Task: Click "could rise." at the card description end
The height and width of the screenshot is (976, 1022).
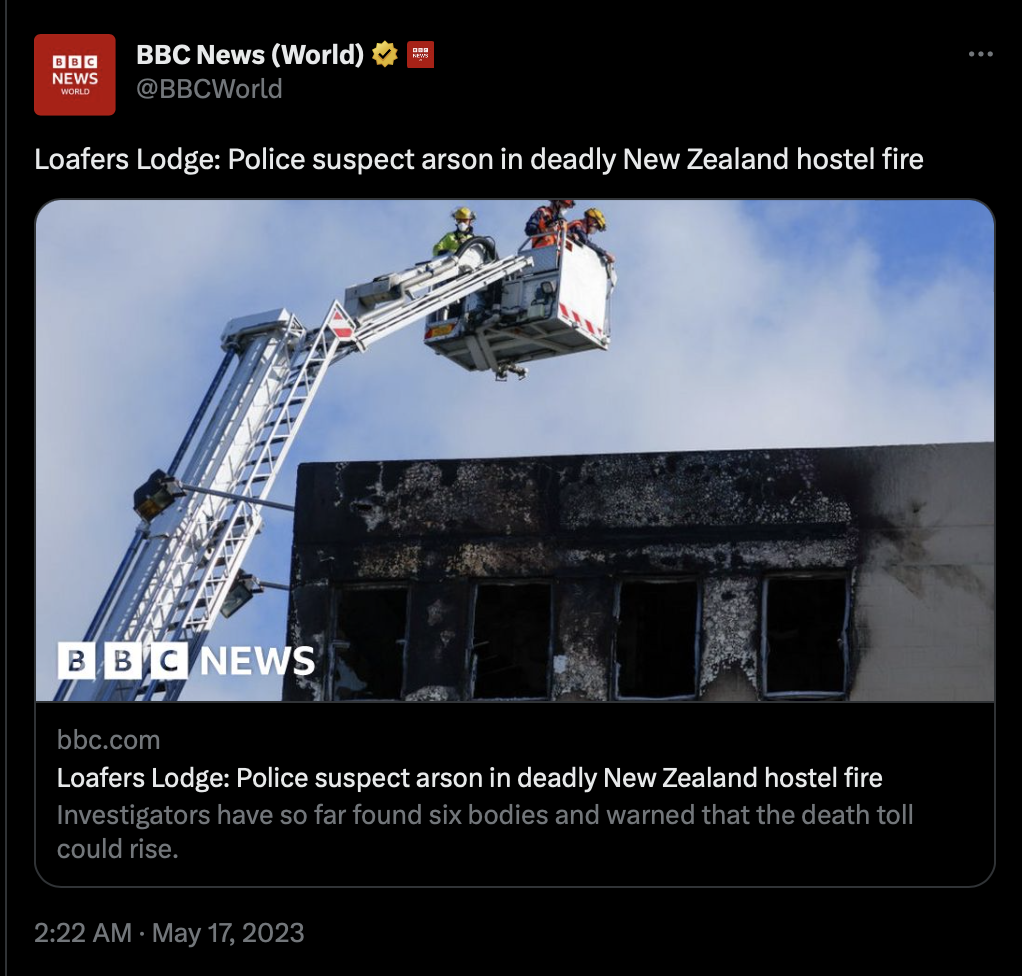Action: pos(117,849)
